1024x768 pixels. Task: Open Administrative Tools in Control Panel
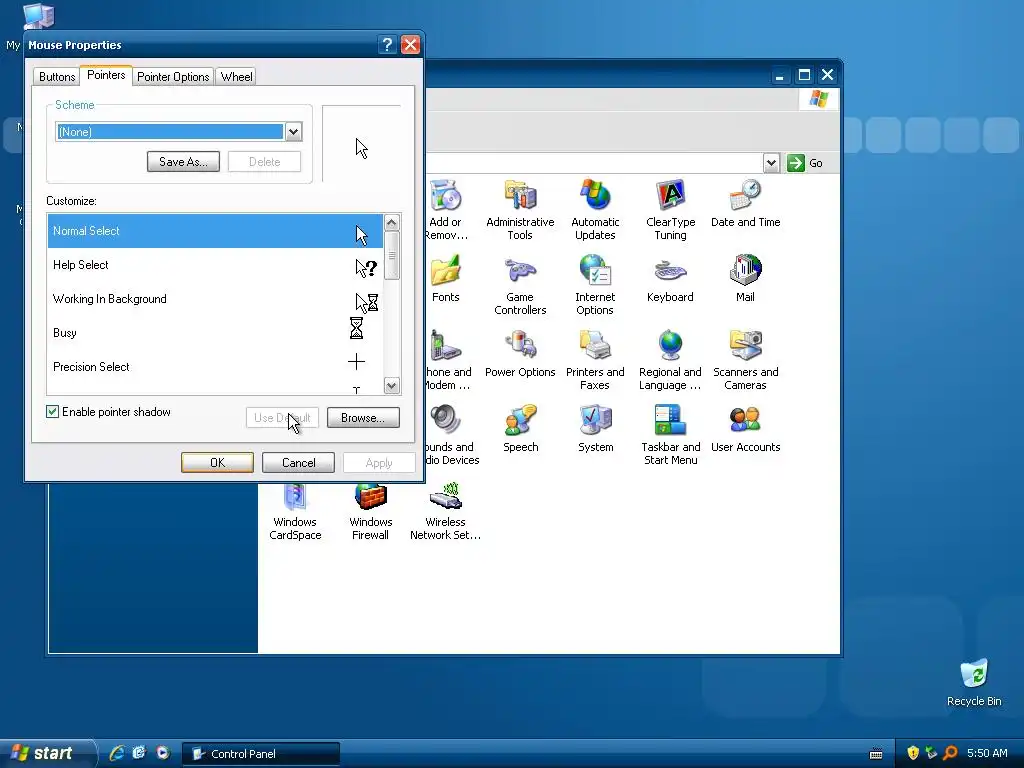point(520,209)
